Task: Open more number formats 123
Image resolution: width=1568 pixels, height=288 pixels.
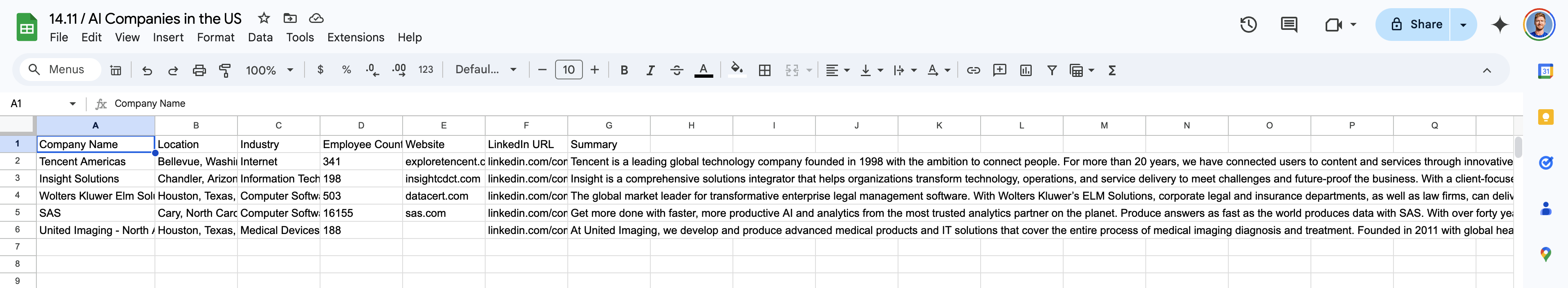Action: (426, 70)
